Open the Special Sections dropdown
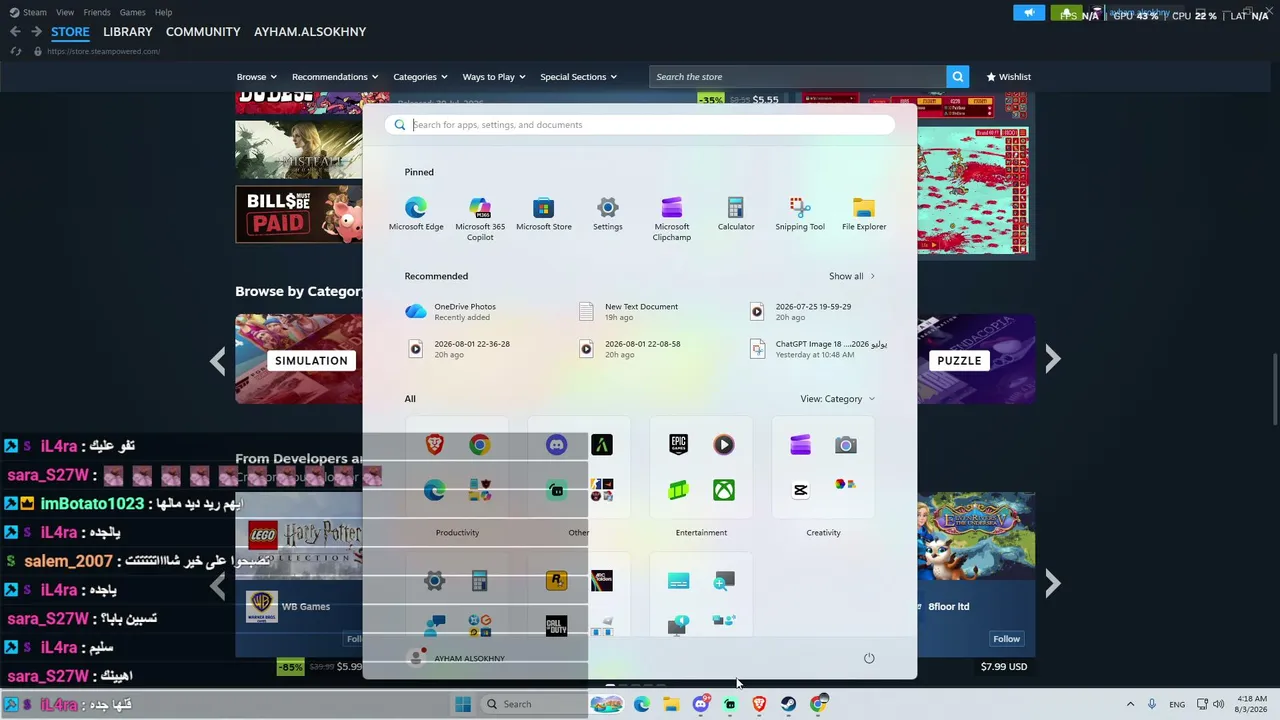This screenshot has width=1280, height=720. point(578,77)
